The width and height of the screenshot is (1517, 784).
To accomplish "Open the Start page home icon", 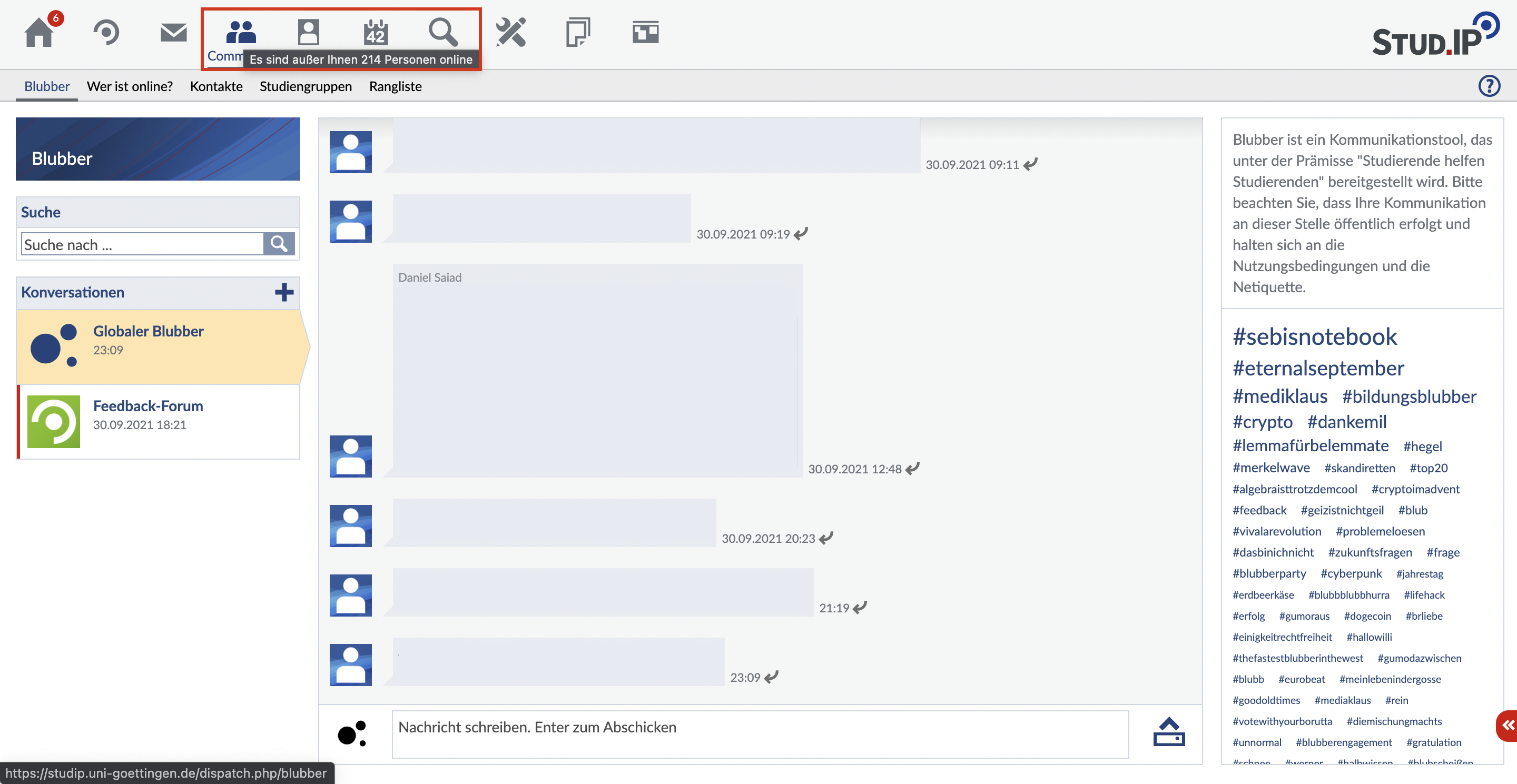I will click(x=40, y=32).
